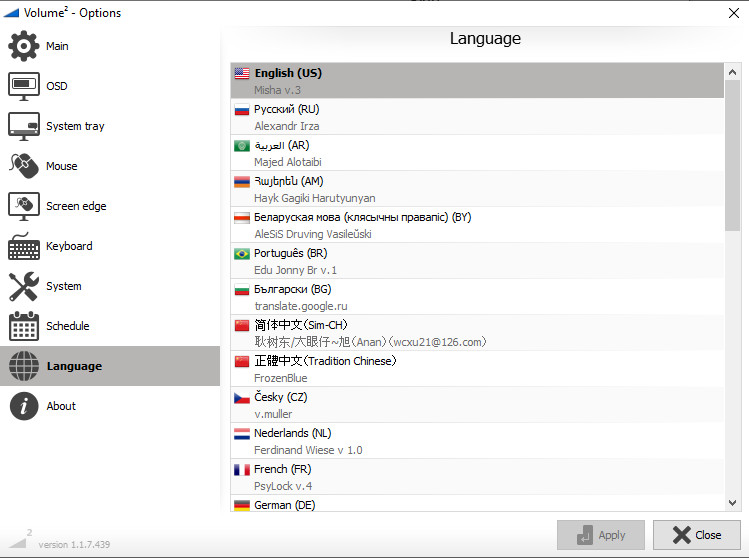Select the Screen edge icon
The image size is (749, 558).
pos(24,206)
